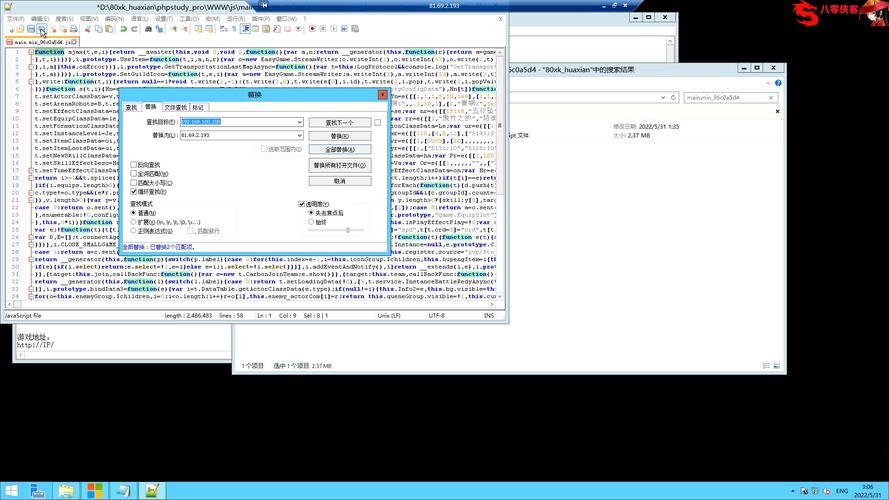Click the Save All toolbar icon
Viewport: 889px width, 500px height.
point(41,29)
